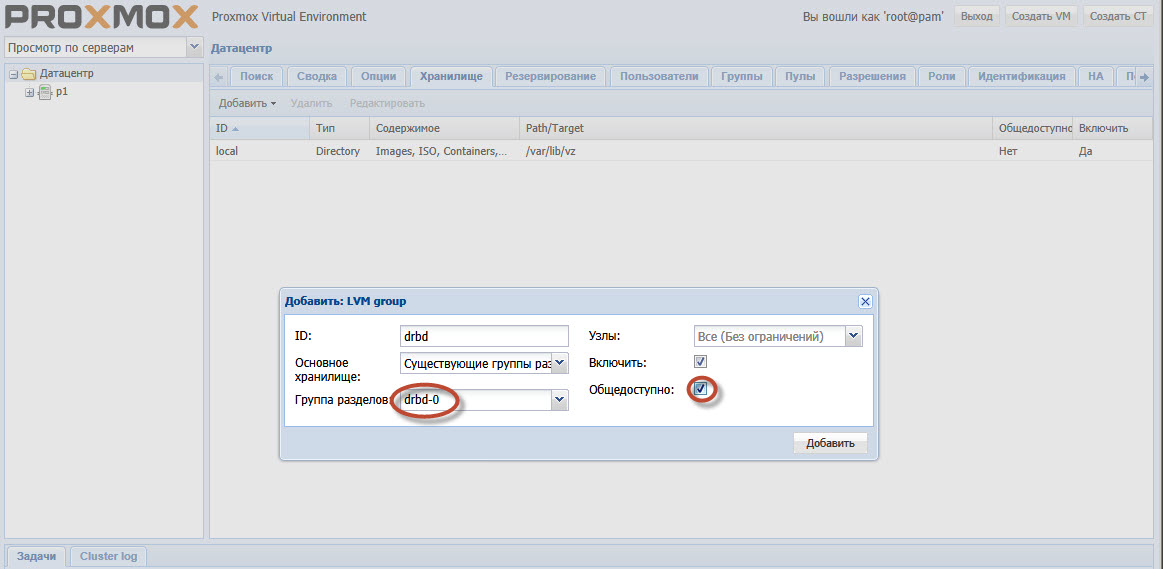Select the Хранилище tab
The image size is (1163, 569).
(x=451, y=76)
